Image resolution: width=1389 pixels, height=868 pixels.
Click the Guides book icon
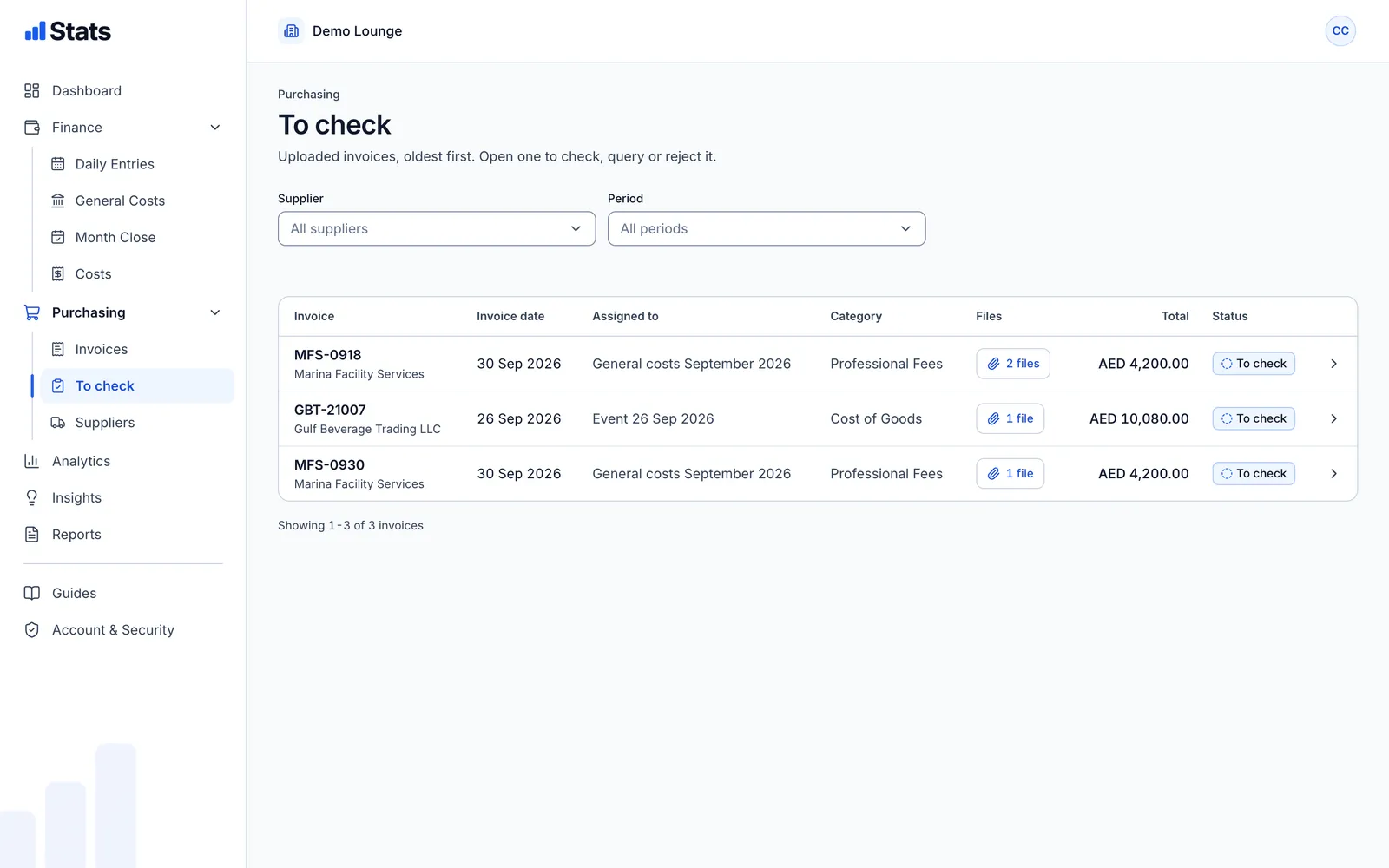tap(32, 593)
